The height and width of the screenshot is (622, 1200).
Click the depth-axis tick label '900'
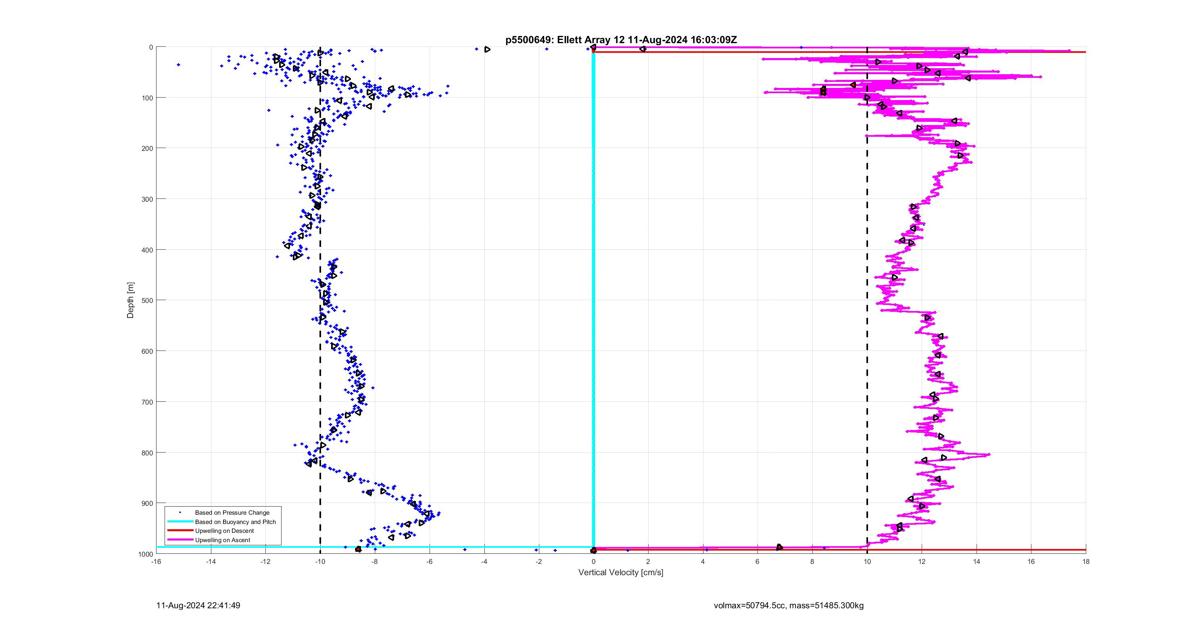coord(146,503)
